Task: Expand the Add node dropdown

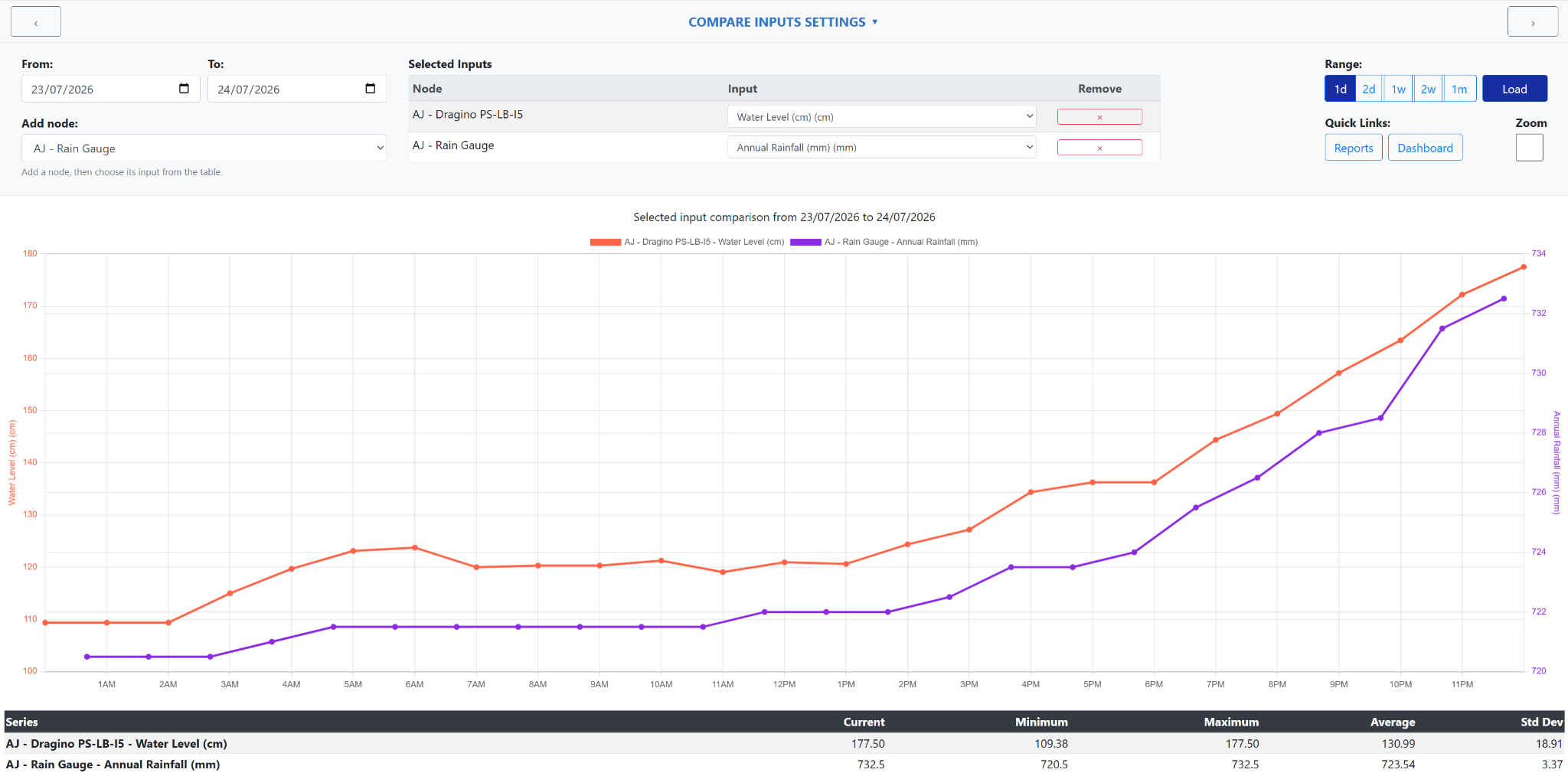Action: tap(204, 148)
